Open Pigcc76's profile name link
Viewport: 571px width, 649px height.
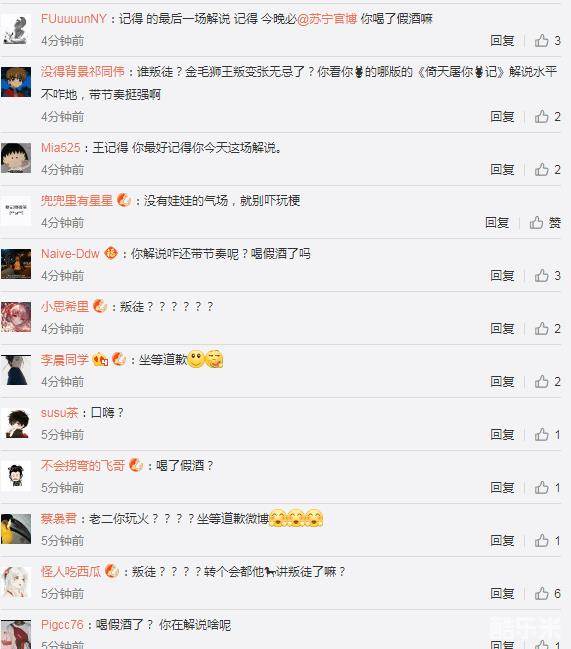coord(62,624)
